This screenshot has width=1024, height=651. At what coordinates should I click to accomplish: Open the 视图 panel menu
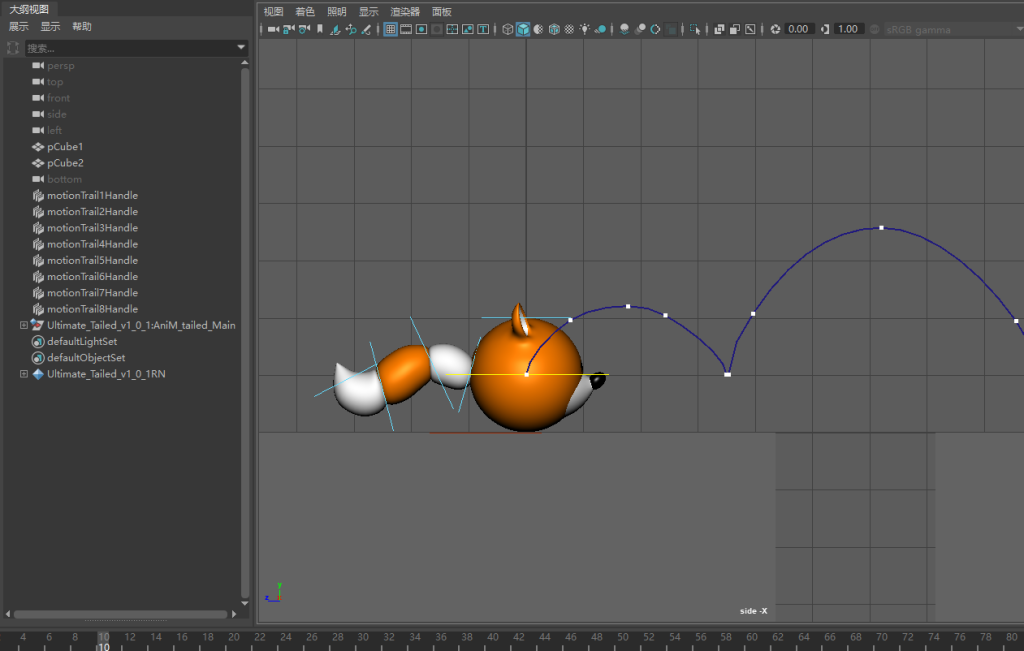coord(274,12)
